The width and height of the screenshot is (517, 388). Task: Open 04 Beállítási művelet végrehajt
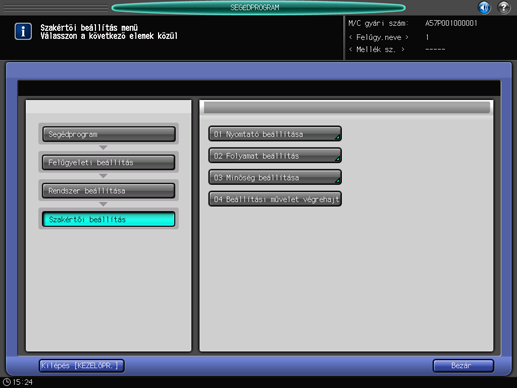[275, 199]
